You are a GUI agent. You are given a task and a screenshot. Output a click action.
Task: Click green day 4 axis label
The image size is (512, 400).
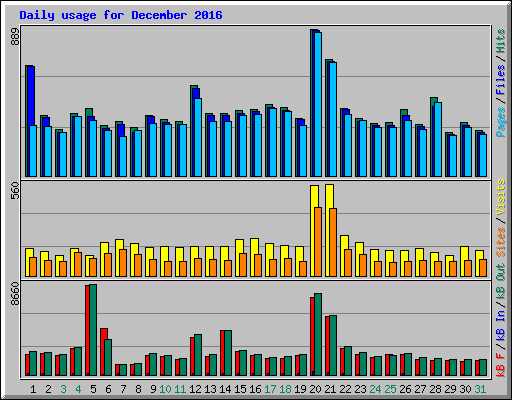click(78, 389)
